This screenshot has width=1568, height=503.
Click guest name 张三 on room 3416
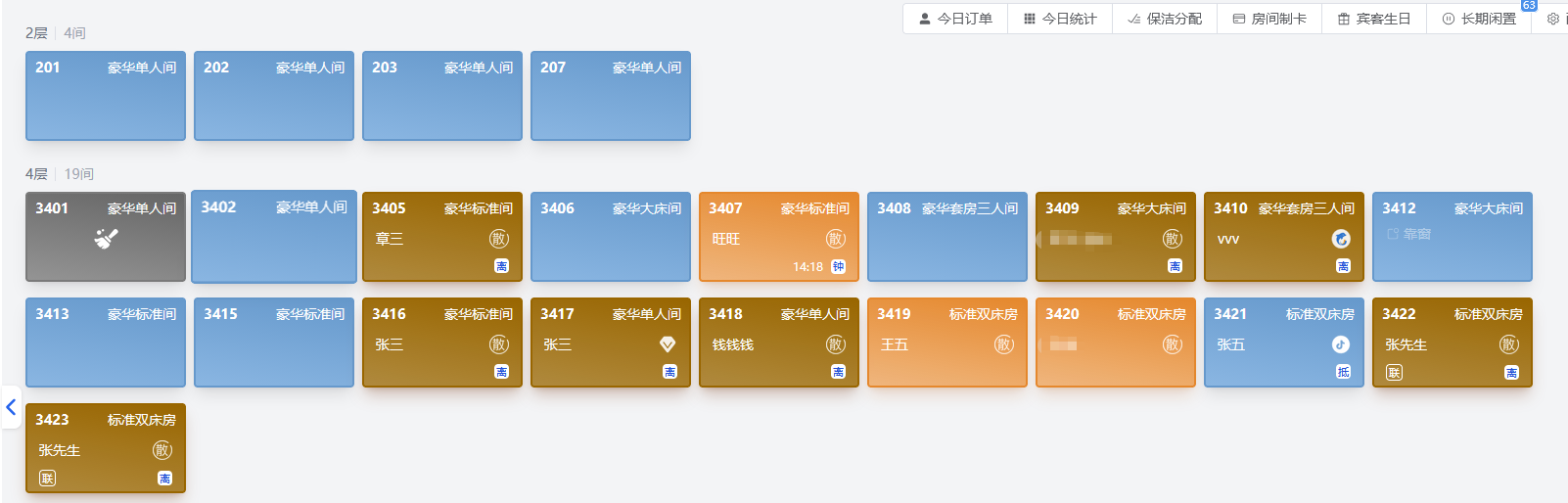coord(390,344)
